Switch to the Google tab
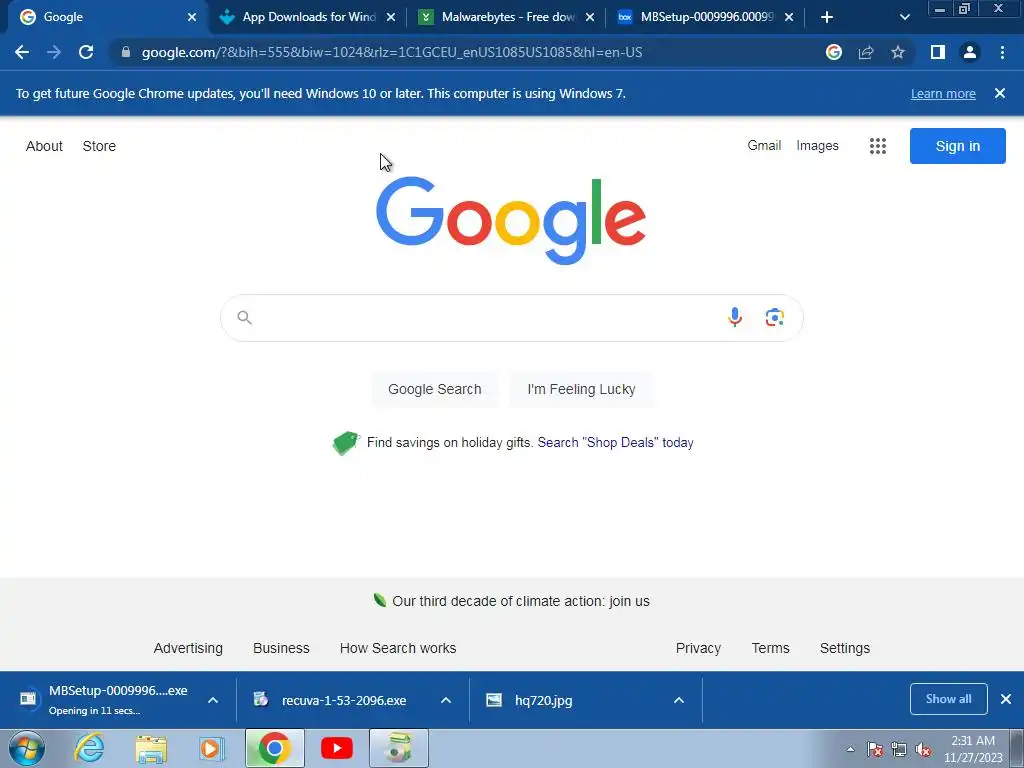The image size is (1024, 768). point(104,17)
